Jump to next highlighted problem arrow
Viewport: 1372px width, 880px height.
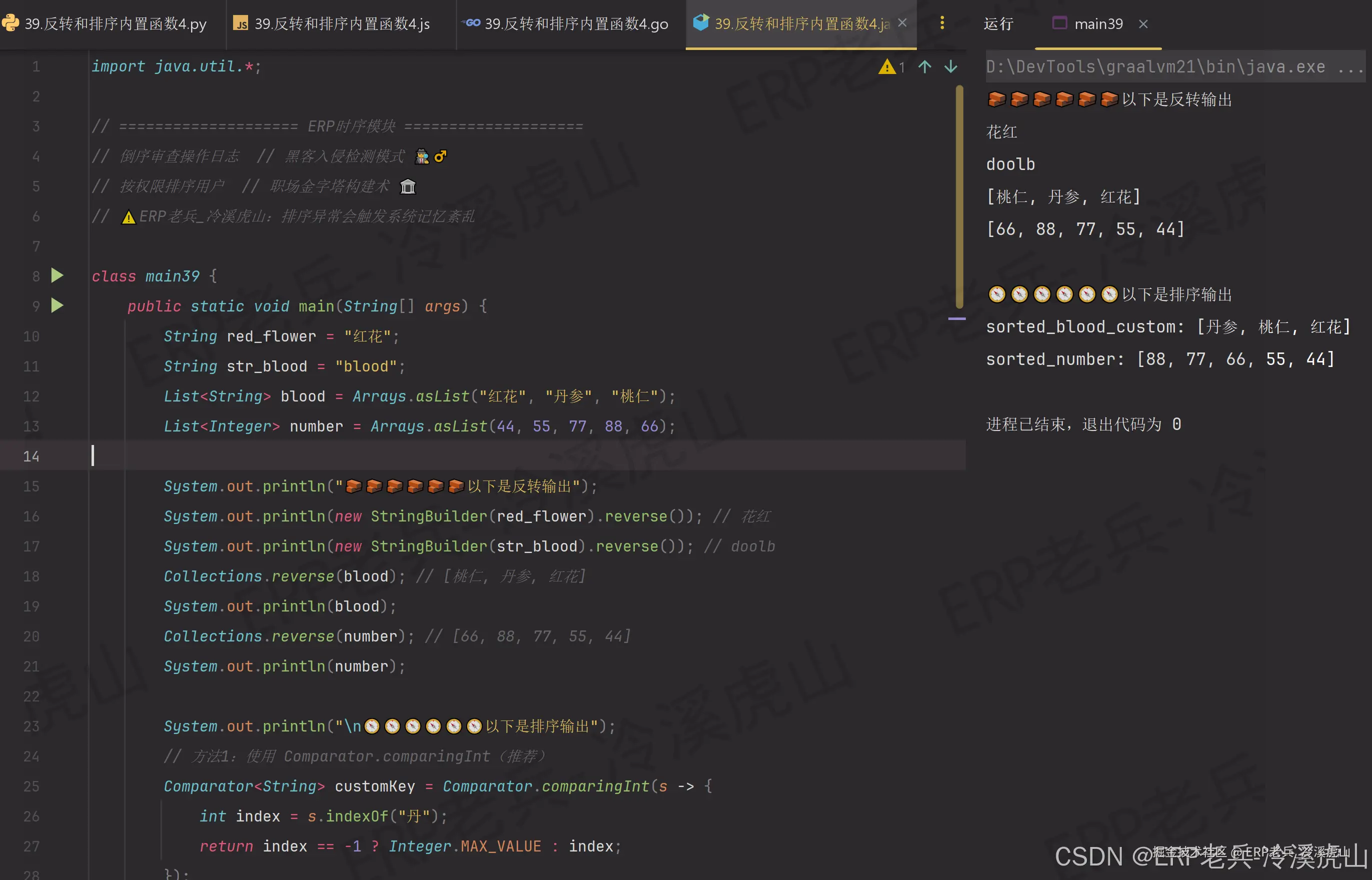coord(951,67)
